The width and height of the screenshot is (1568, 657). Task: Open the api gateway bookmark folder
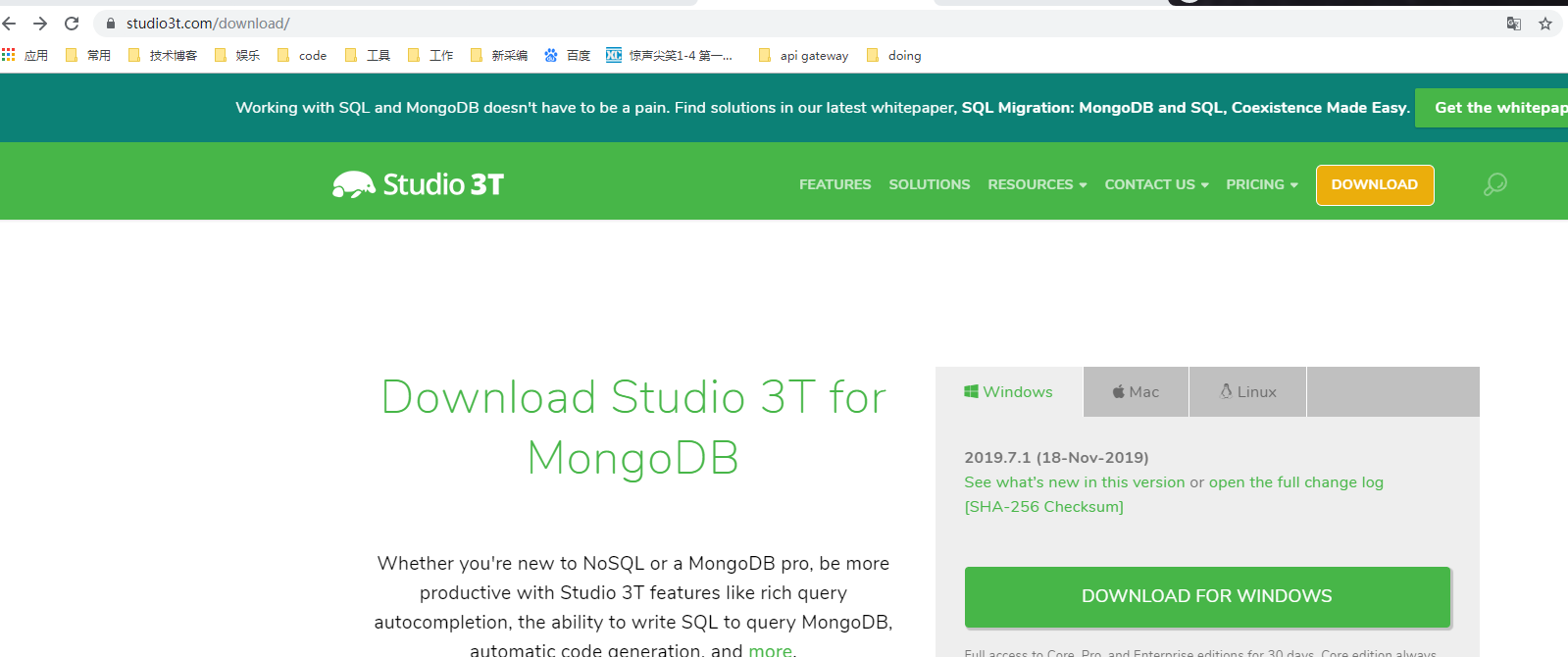tap(803, 55)
